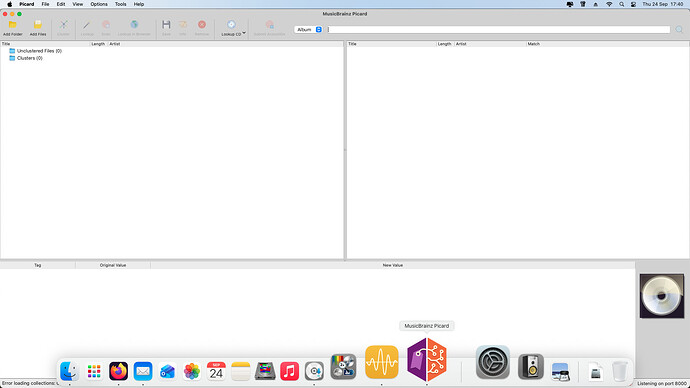Open the Picard application menu
690x388 pixels.
coord(26,4)
